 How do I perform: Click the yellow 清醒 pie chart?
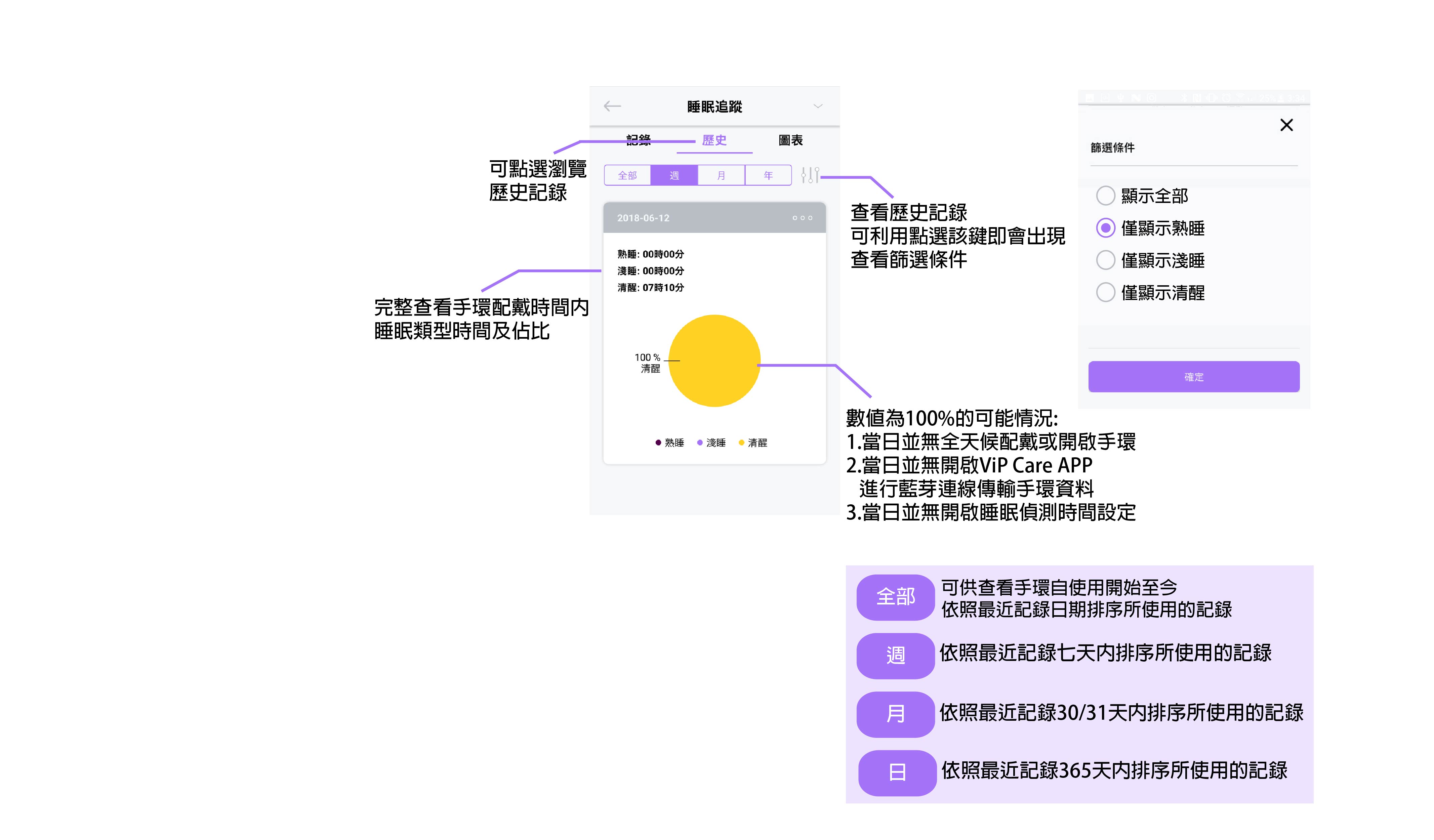click(714, 361)
